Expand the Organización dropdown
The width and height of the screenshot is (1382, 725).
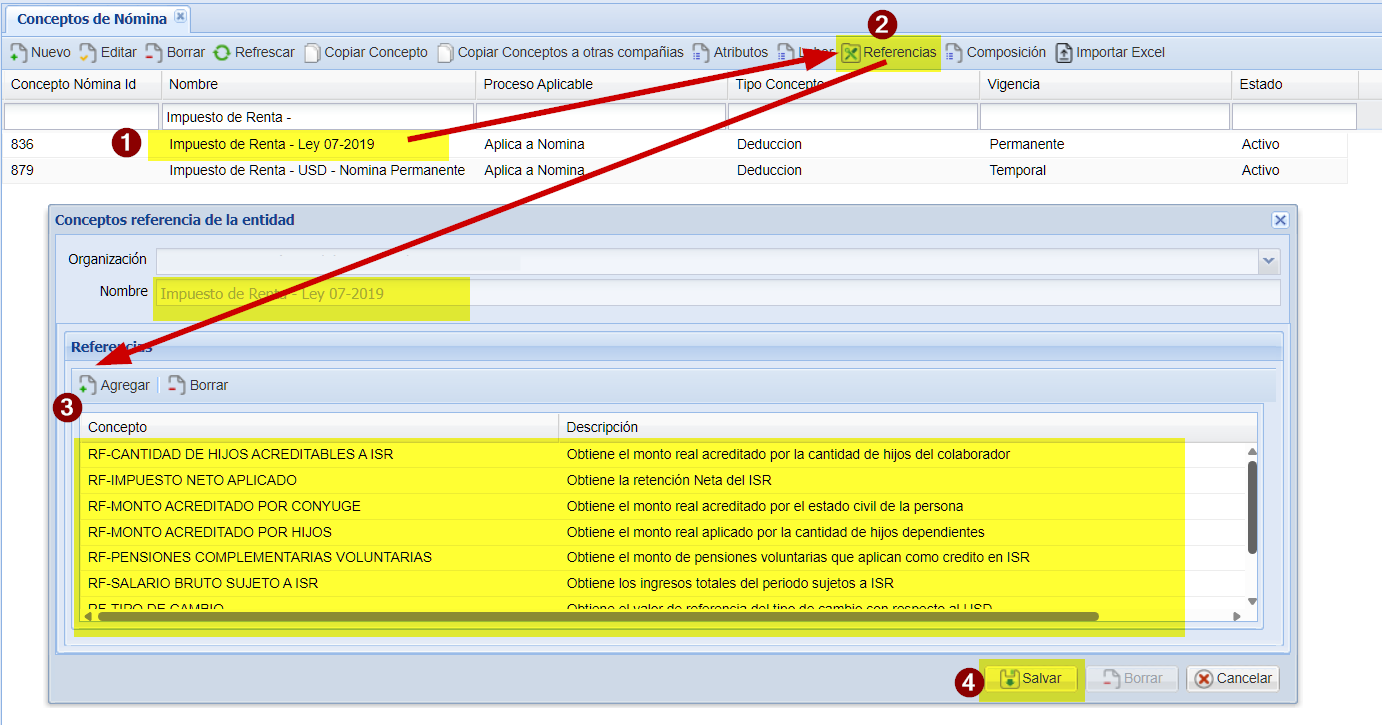coord(1268,261)
